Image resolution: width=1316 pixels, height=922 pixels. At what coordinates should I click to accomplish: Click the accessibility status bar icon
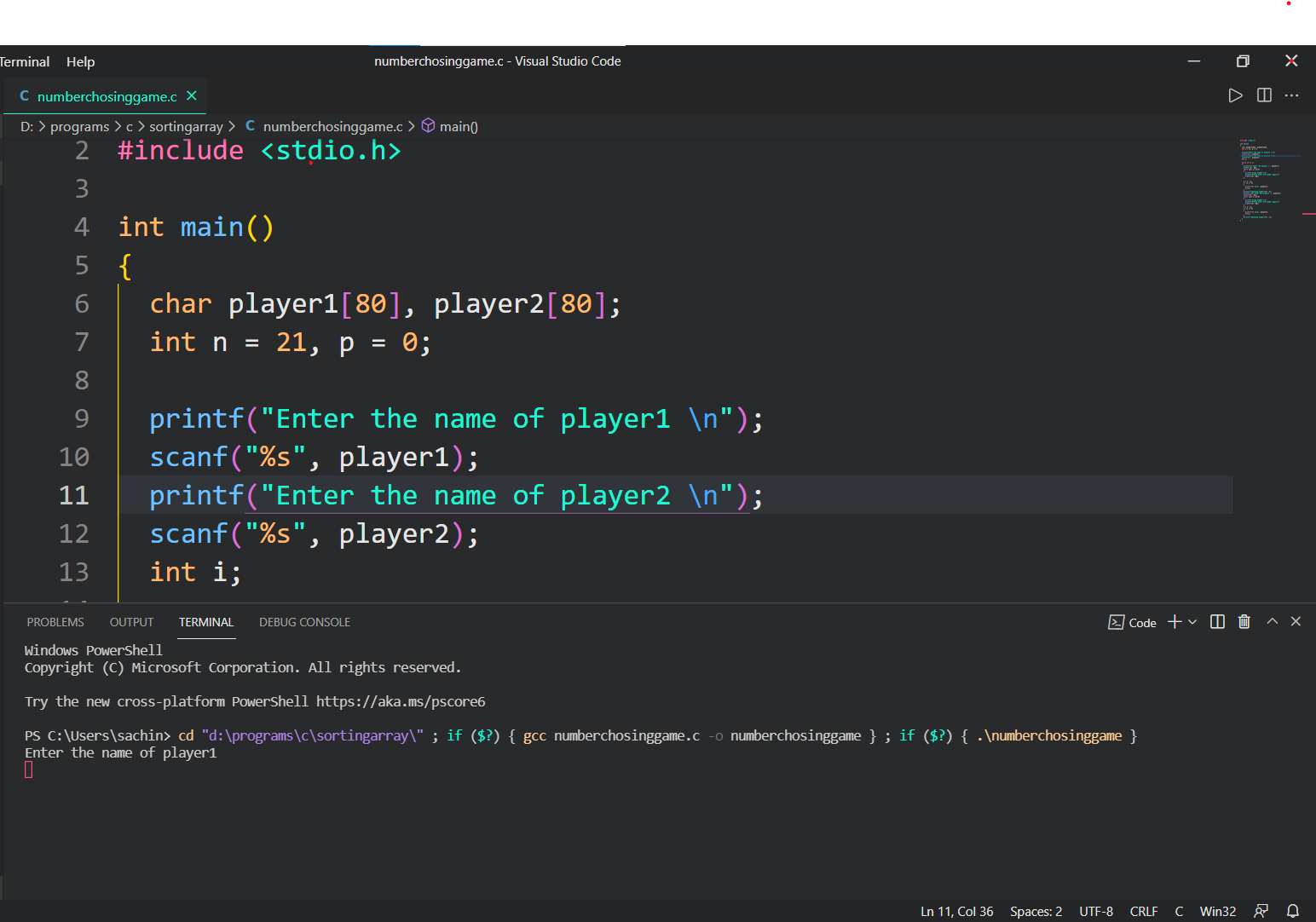[1261, 911]
